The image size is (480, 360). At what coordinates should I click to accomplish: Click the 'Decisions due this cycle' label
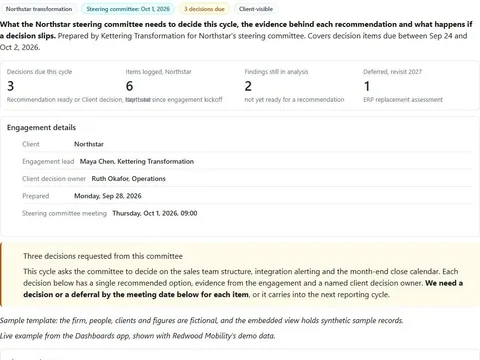click(39, 72)
